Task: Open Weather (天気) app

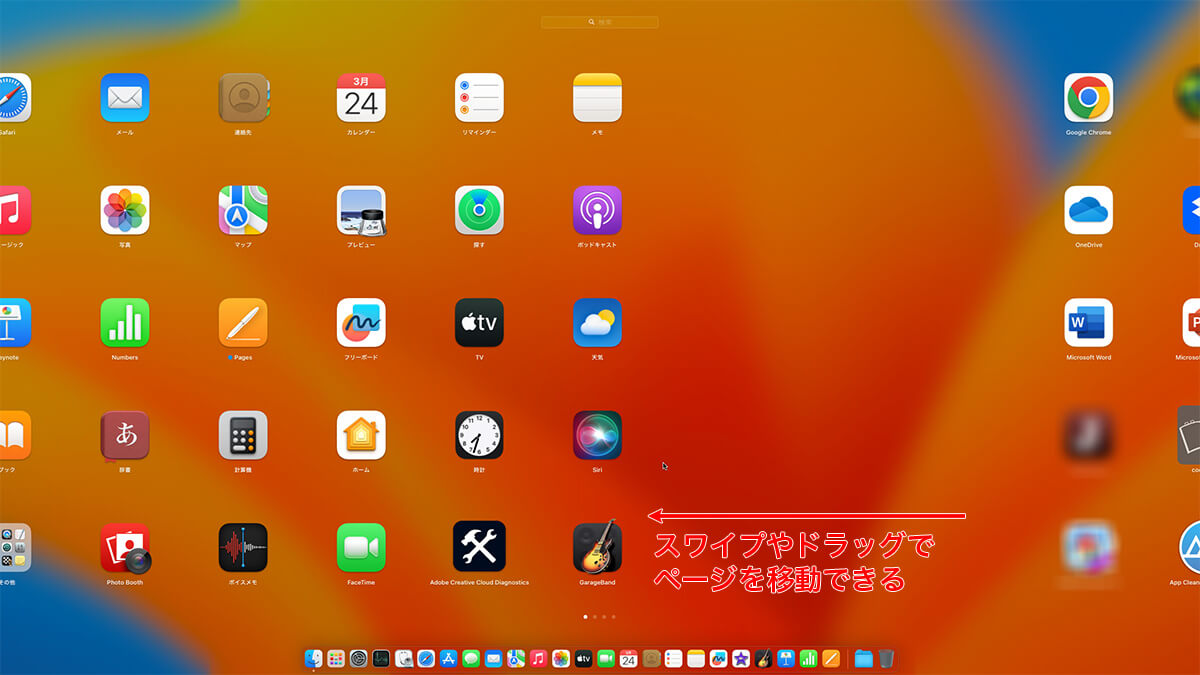Action: point(597,323)
